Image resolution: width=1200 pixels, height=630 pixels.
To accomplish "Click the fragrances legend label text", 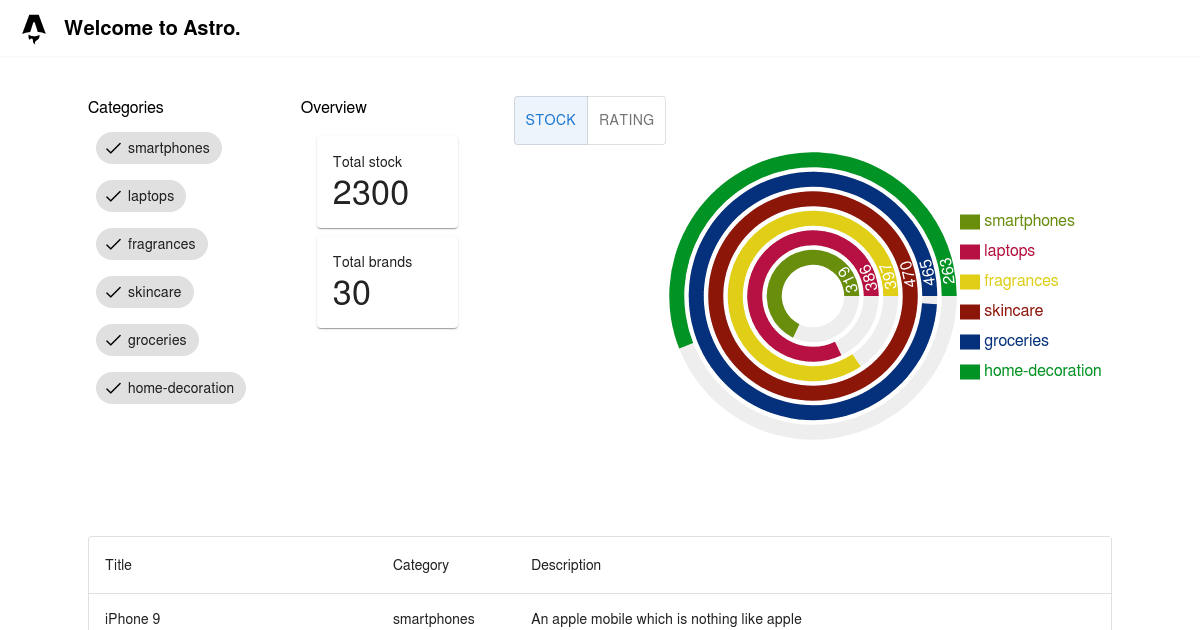I will tap(1021, 280).
